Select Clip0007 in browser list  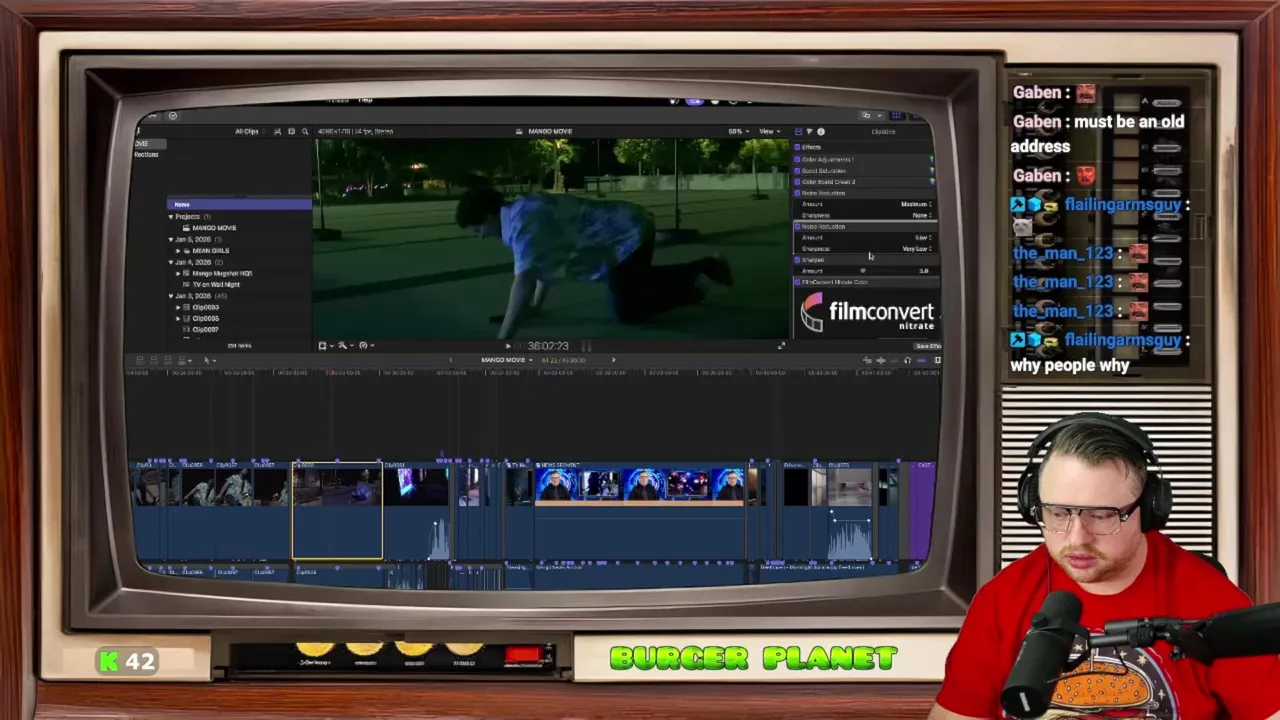(x=205, y=330)
